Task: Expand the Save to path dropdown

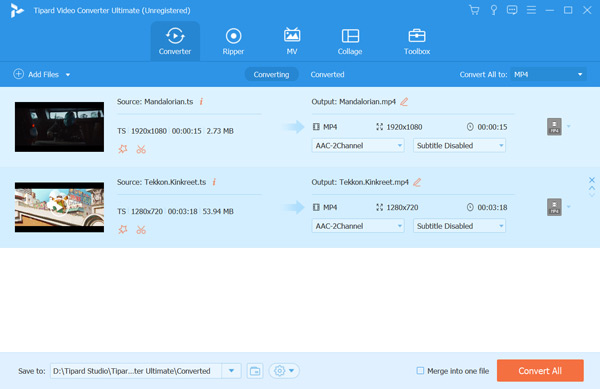Action: point(232,371)
